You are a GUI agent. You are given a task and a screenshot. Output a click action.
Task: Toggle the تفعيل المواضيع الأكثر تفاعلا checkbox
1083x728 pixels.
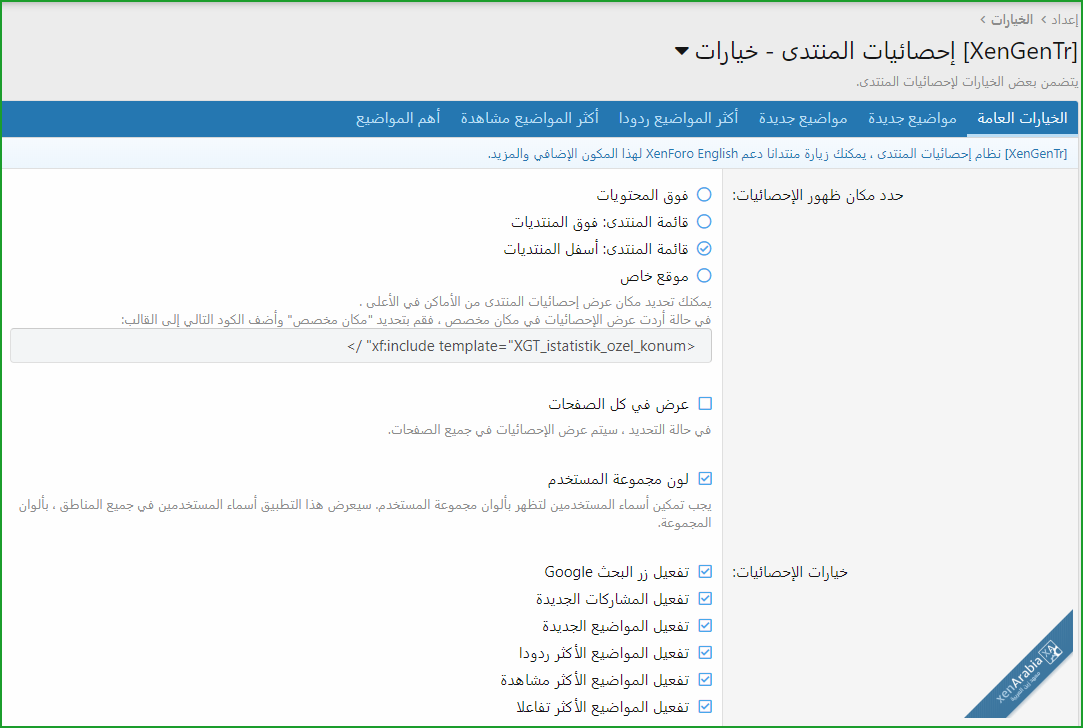pos(705,707)
